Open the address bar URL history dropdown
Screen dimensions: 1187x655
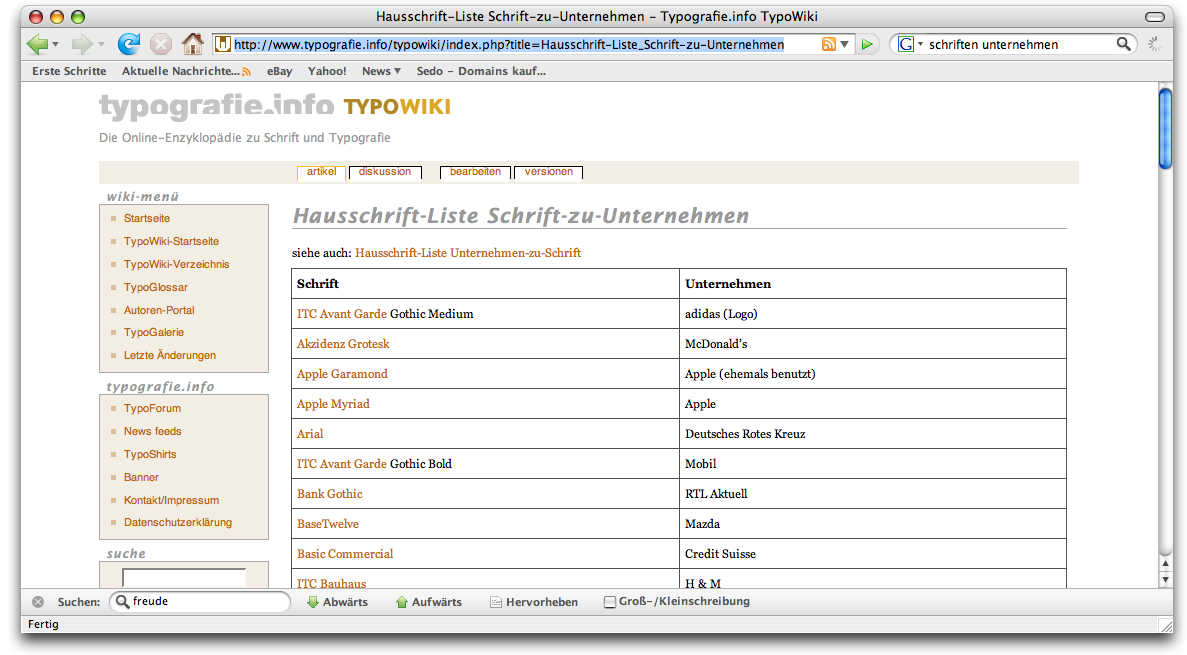click(x=845, y=45)
